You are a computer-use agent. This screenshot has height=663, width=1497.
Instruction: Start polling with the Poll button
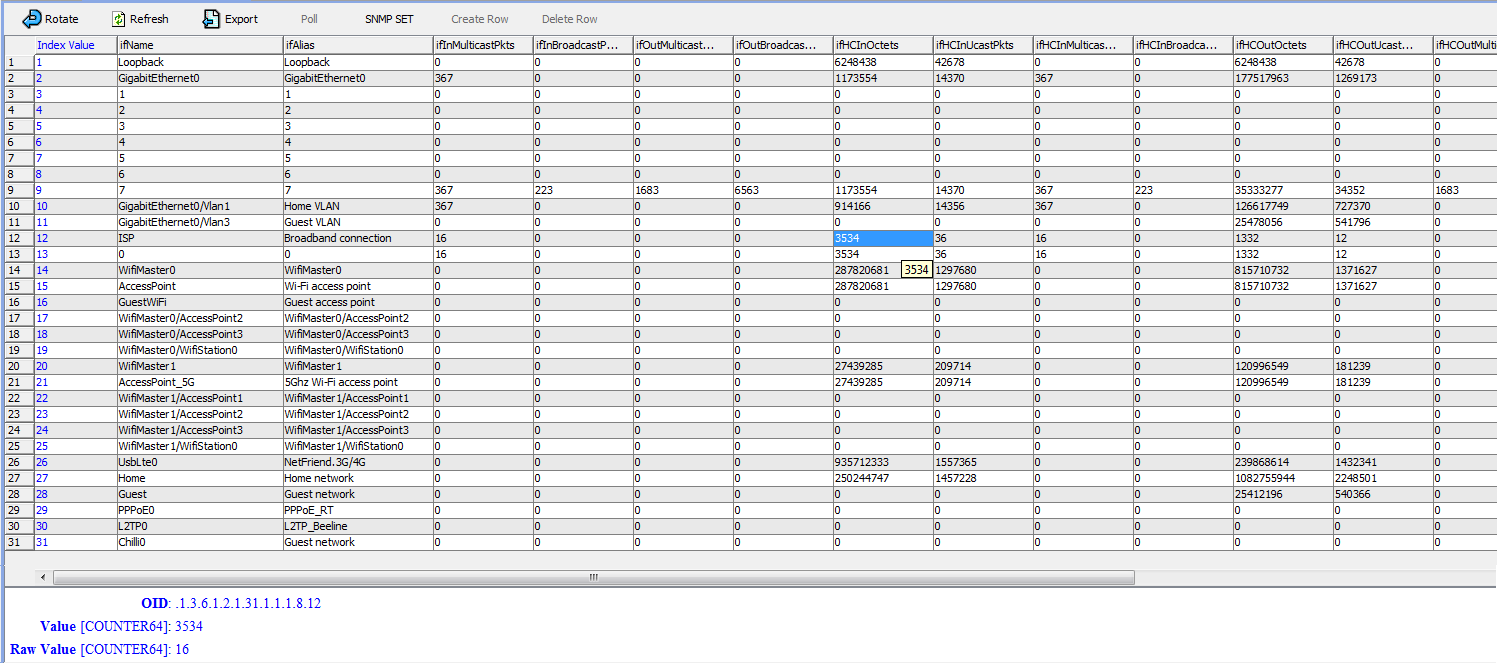[308, 18]
